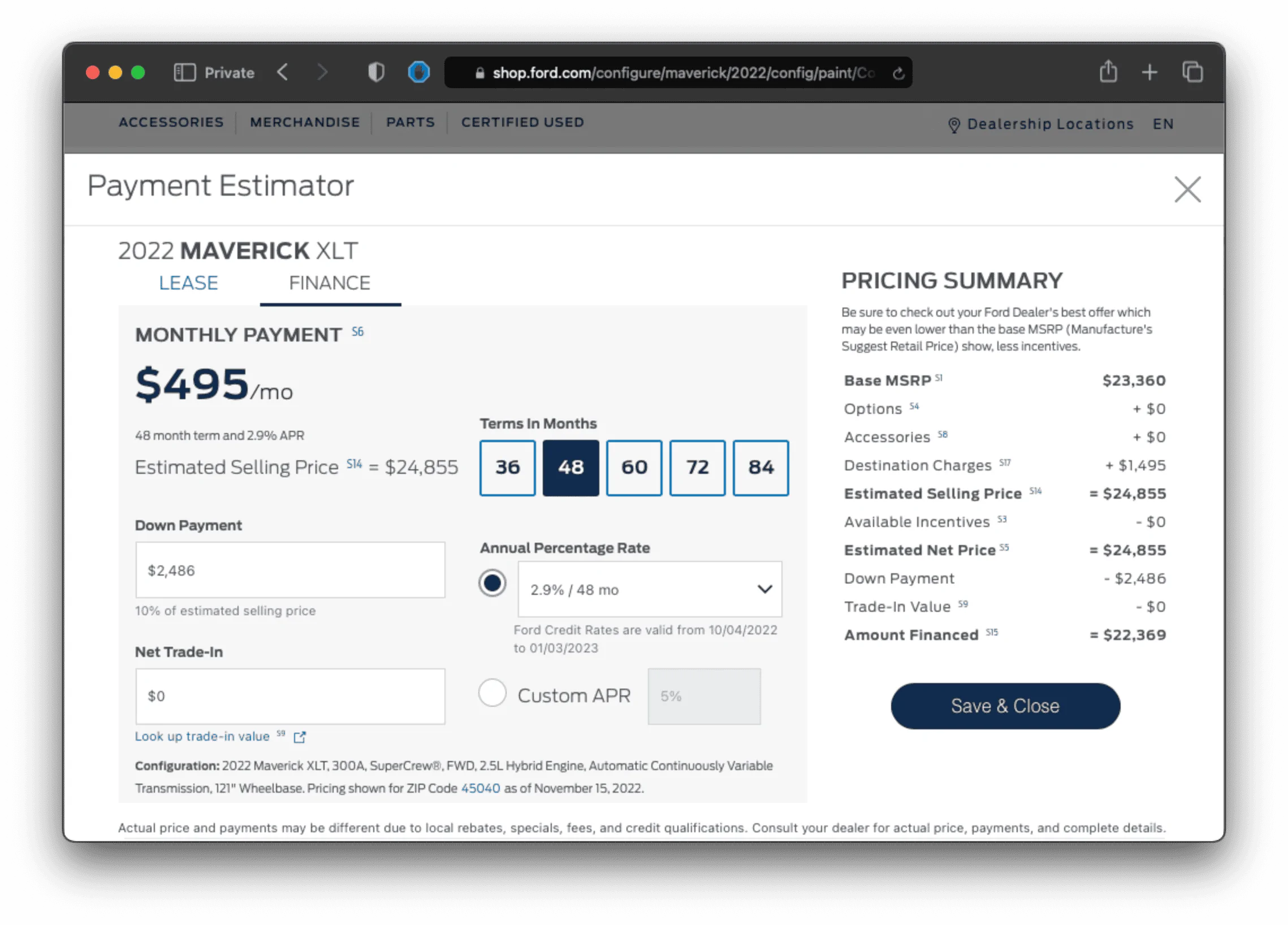Open S14 footnote beside left Estimated Selling Price
The image size is (1288, 925).
coord(355,464)
